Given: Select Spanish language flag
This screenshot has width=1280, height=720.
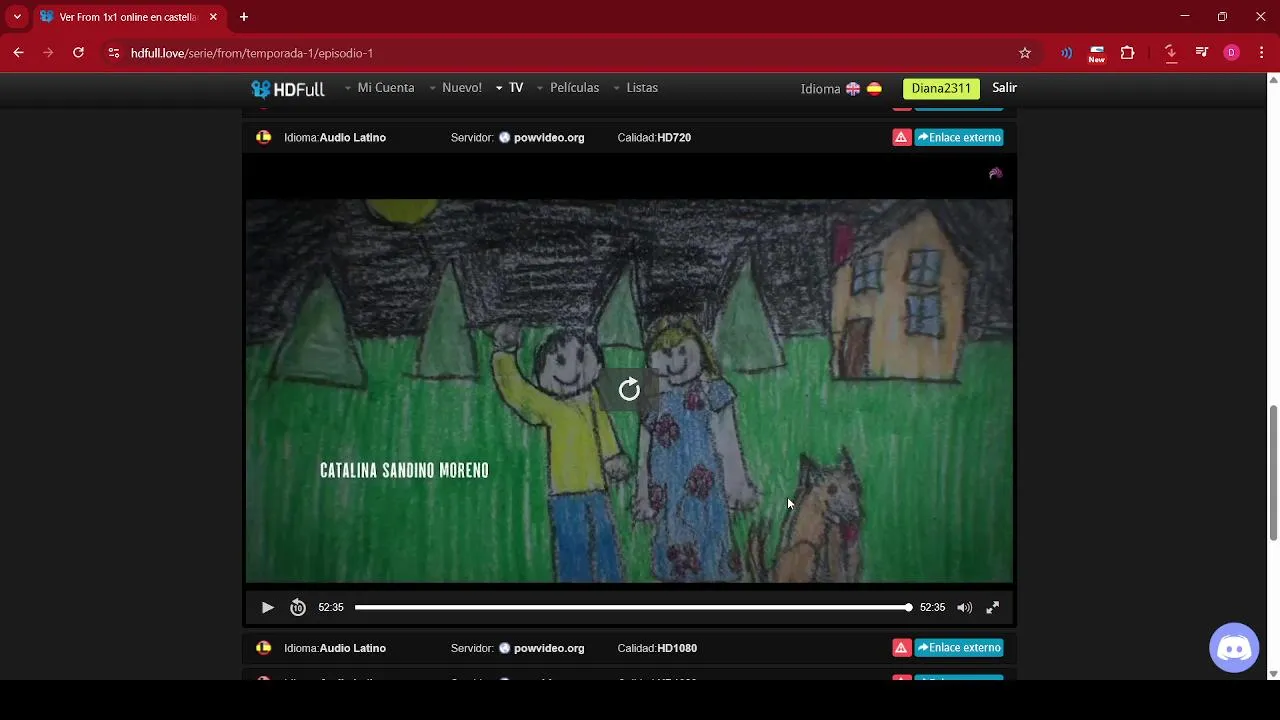Looking at the screenshot, I should 874,89.
